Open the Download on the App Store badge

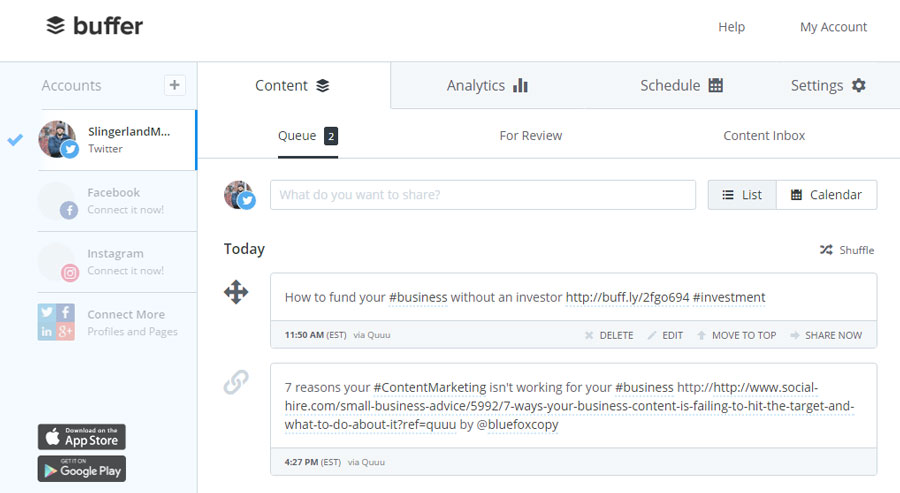(82, 437)
